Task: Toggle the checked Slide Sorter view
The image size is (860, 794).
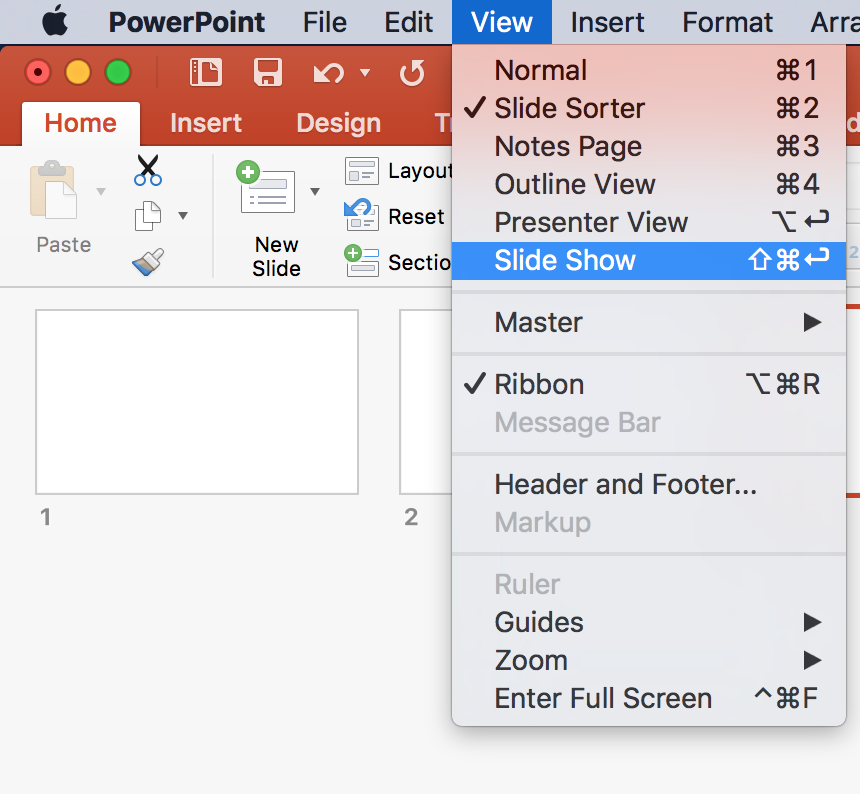Action: coord(649,108)
